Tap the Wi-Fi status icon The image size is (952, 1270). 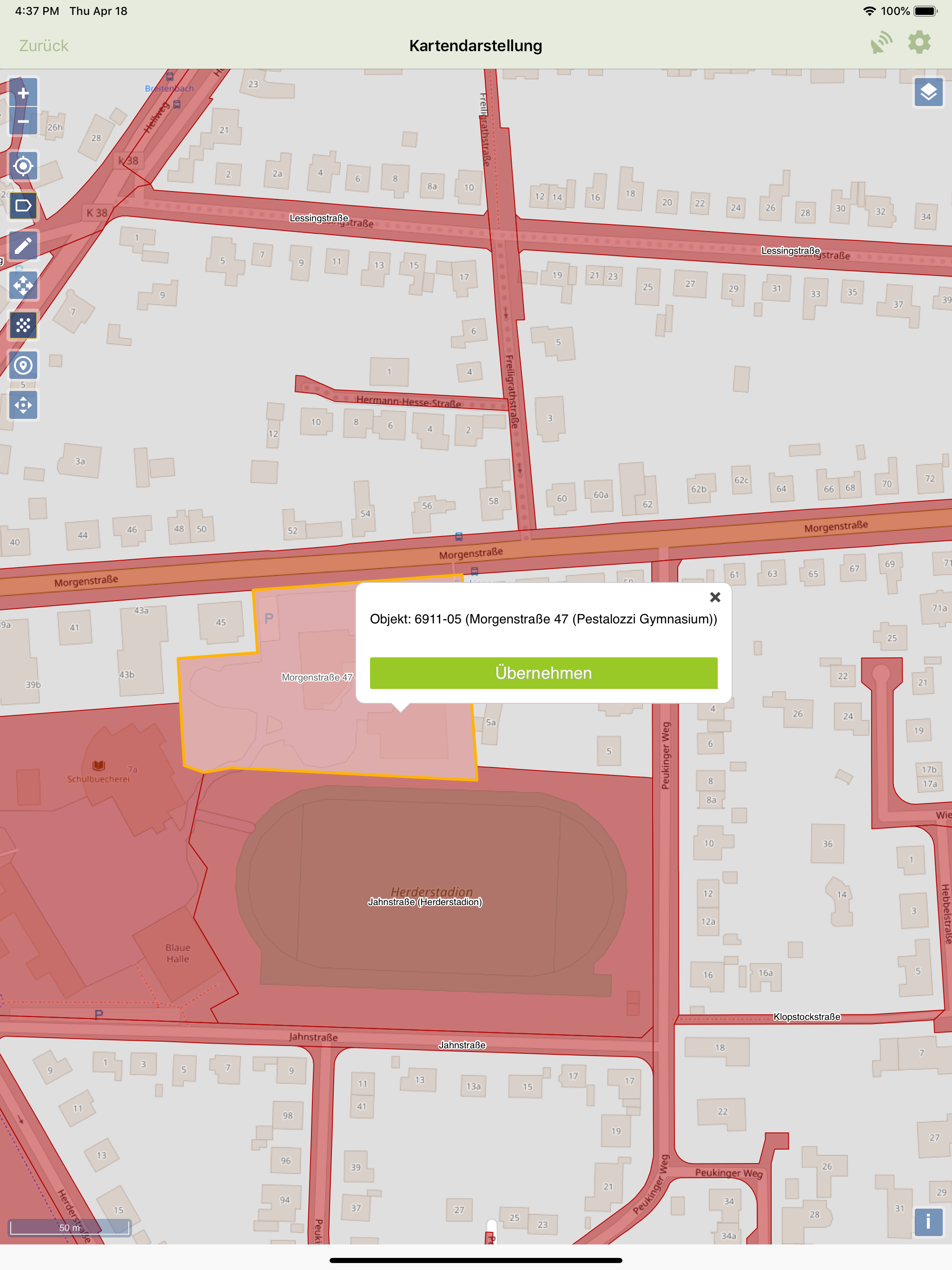click(x=869, y=11)
